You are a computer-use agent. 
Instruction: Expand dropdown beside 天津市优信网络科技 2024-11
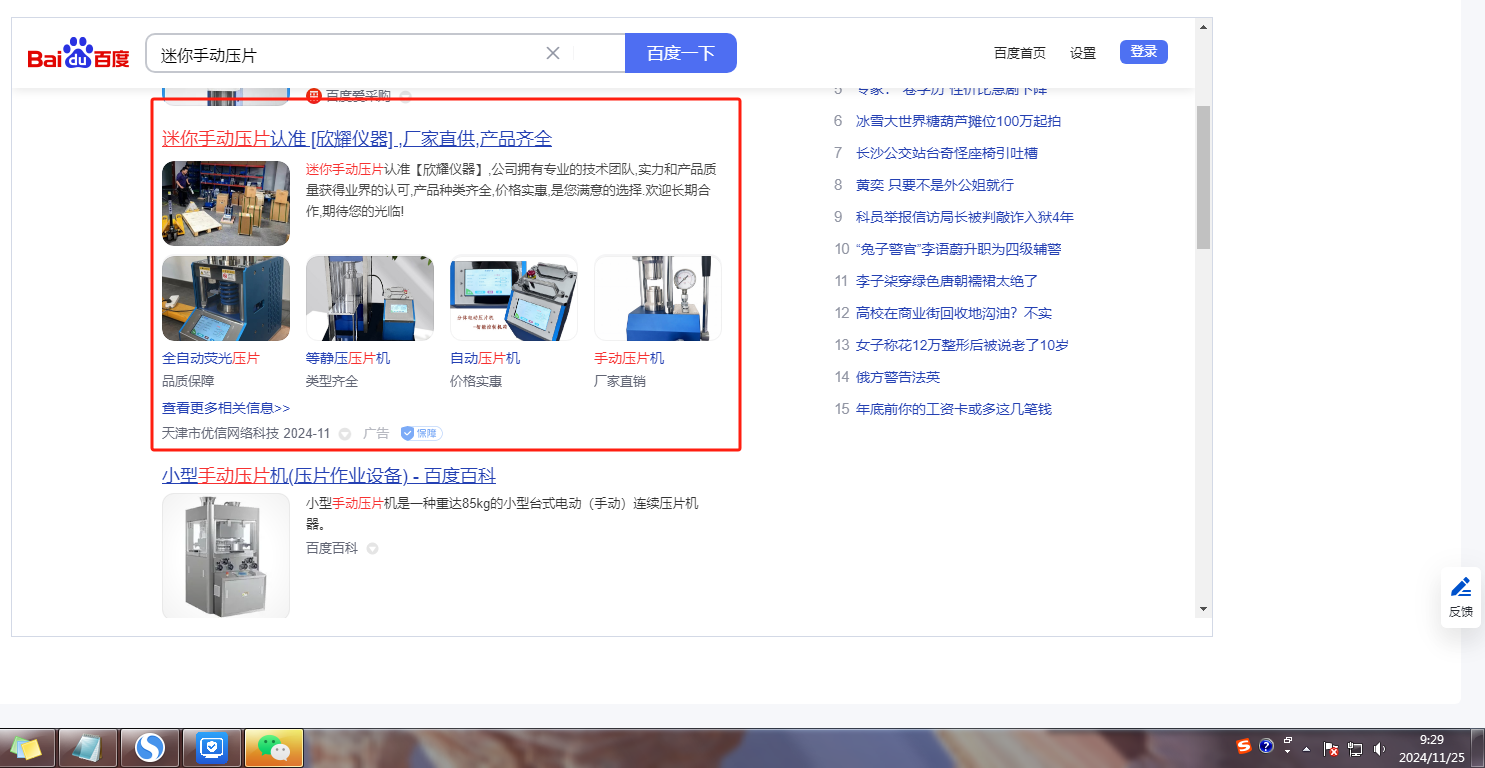(345, 434)
